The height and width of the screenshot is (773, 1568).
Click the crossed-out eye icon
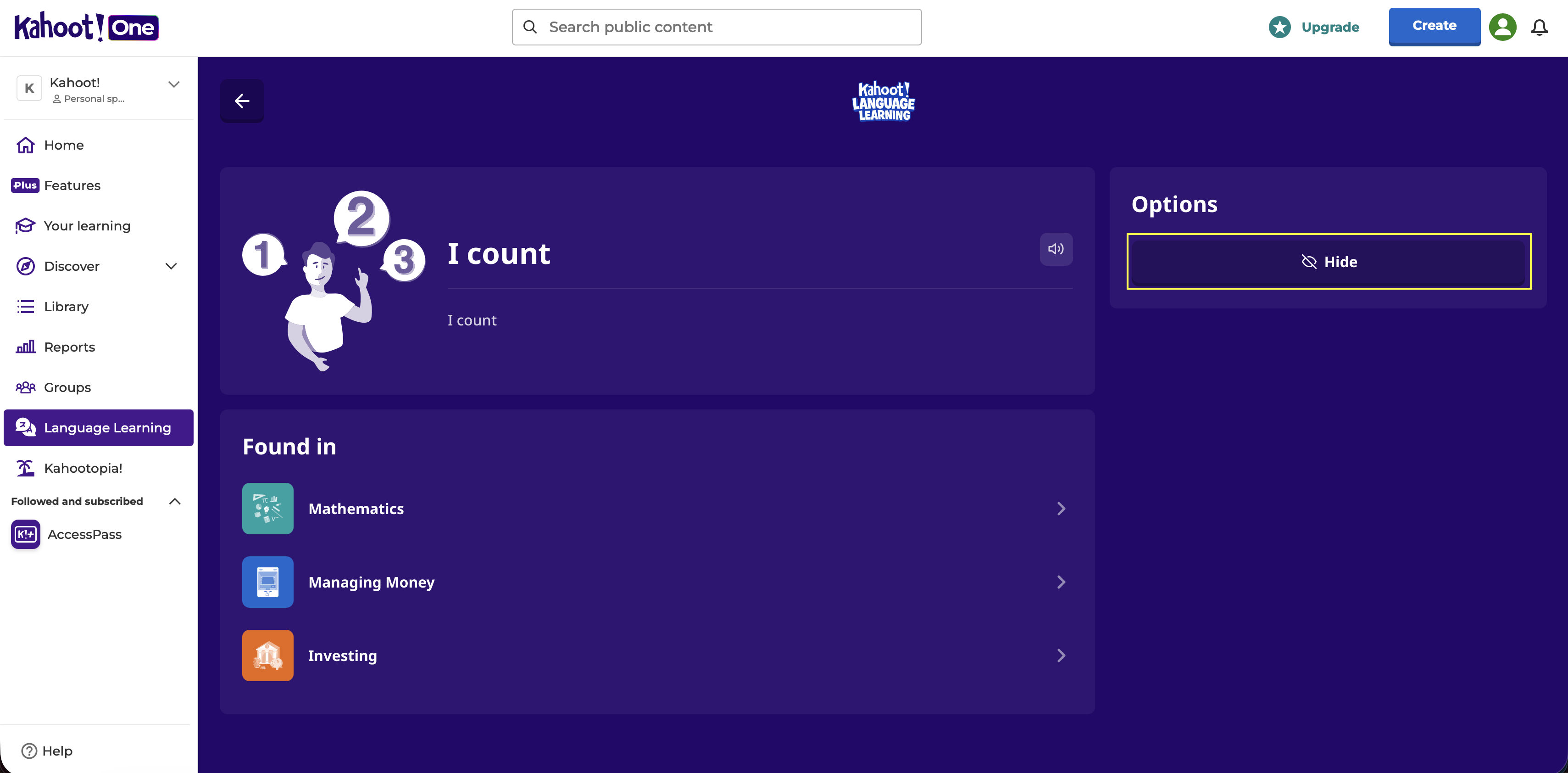(1309, 262)
